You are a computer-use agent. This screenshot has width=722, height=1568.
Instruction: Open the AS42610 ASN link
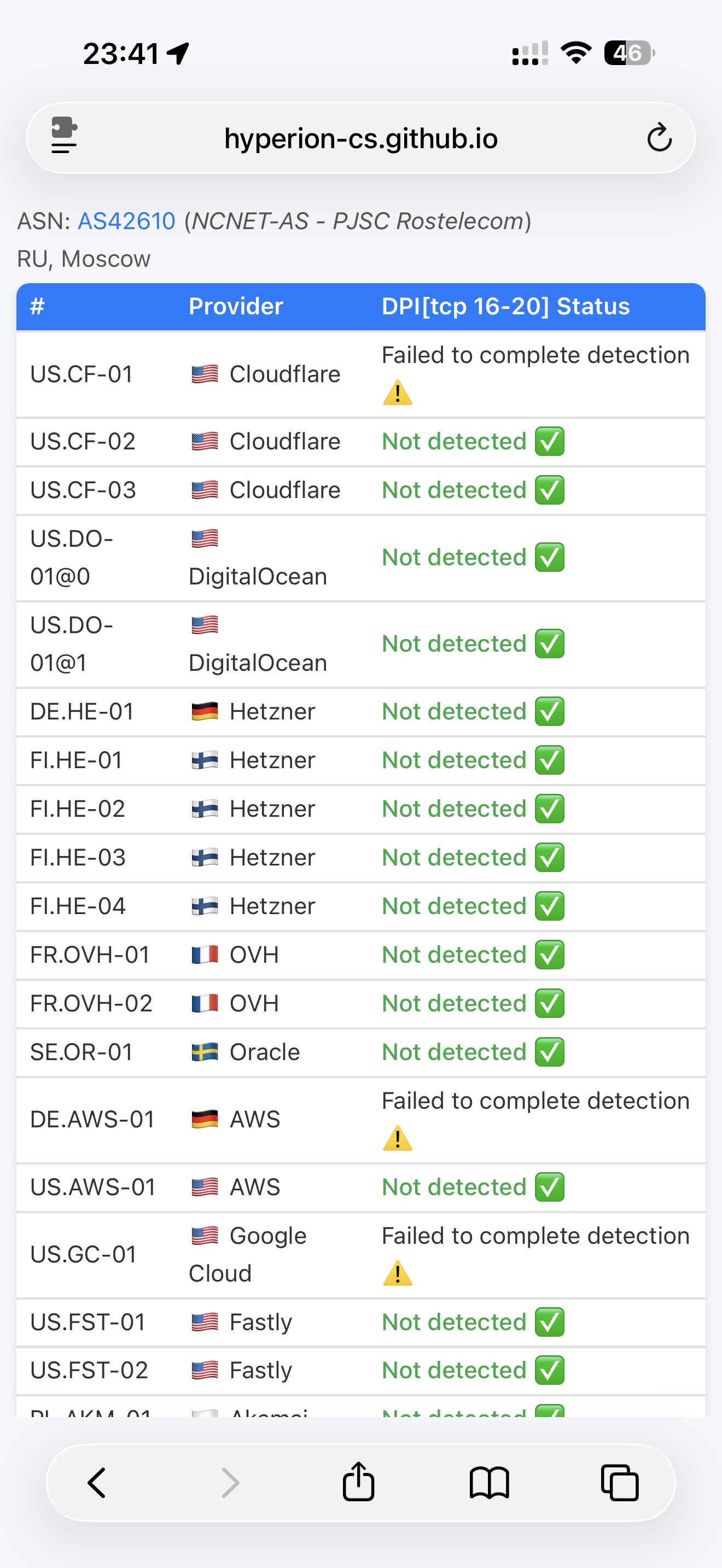(127, 221)
